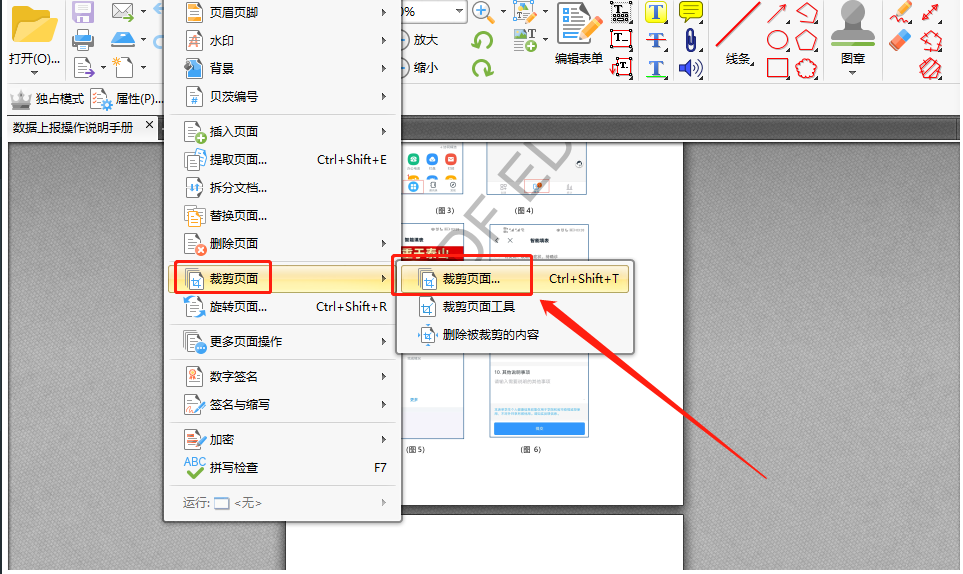
Task: Choose Extract Pages (提取页面...)
Action: (x=285, y=160)
